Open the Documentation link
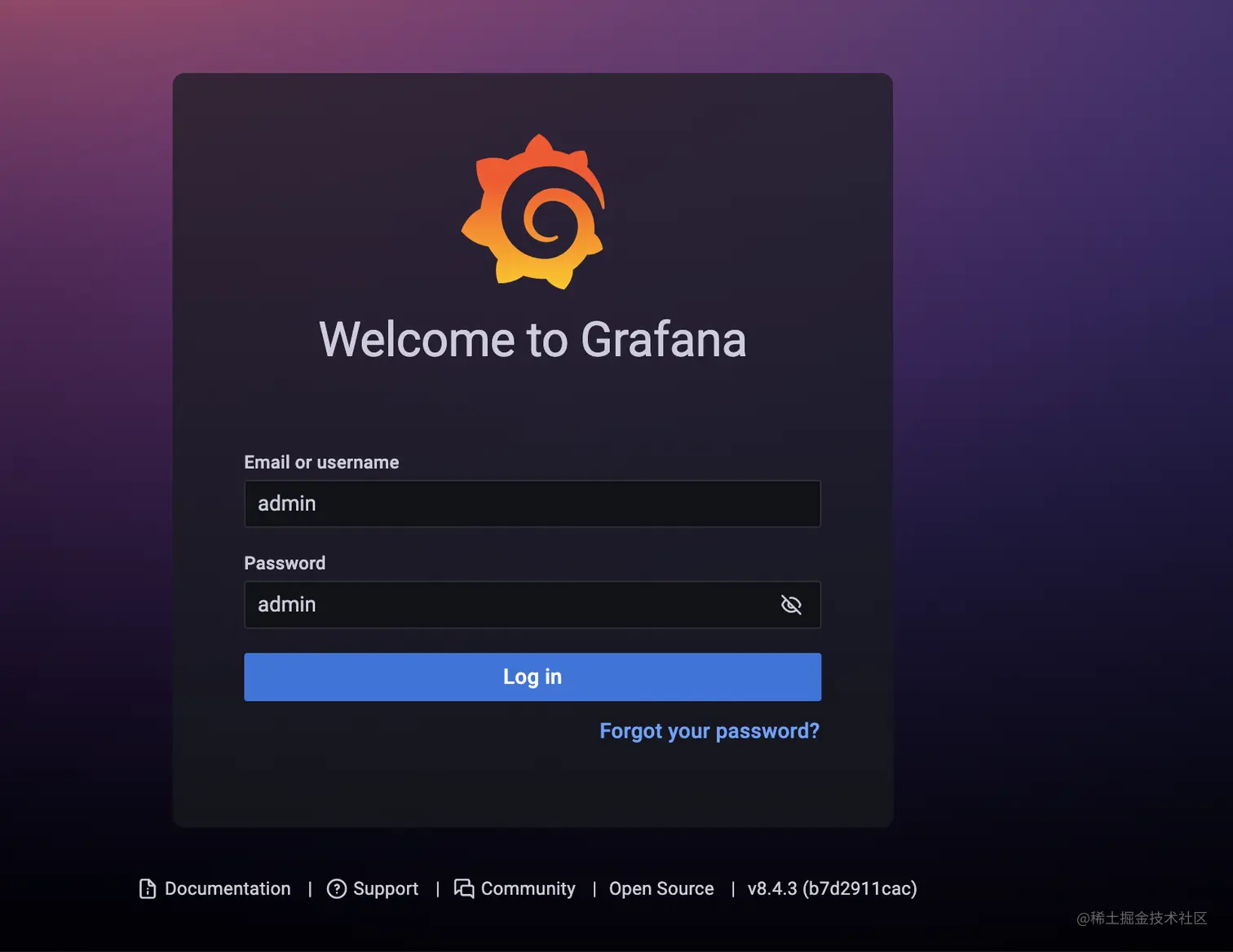This screenshot has width=1233, height=952. [x=228, y=888]
